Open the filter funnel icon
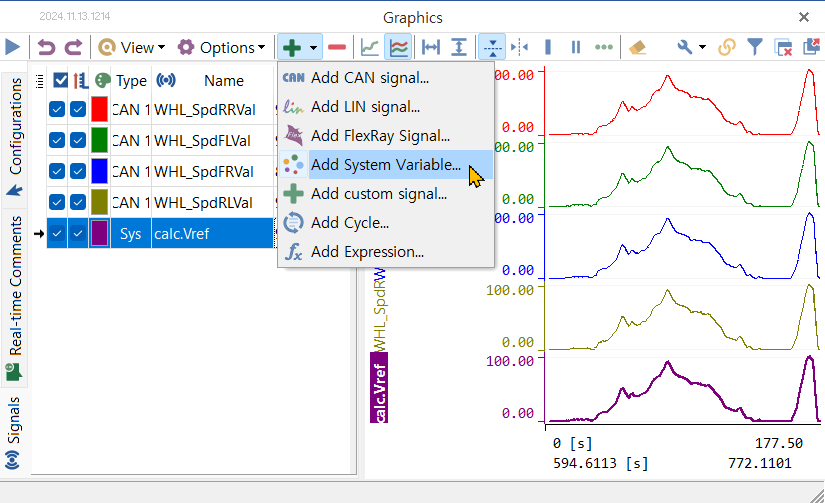The width and height of the screenshot is (825, 503). tap(755, 47)
